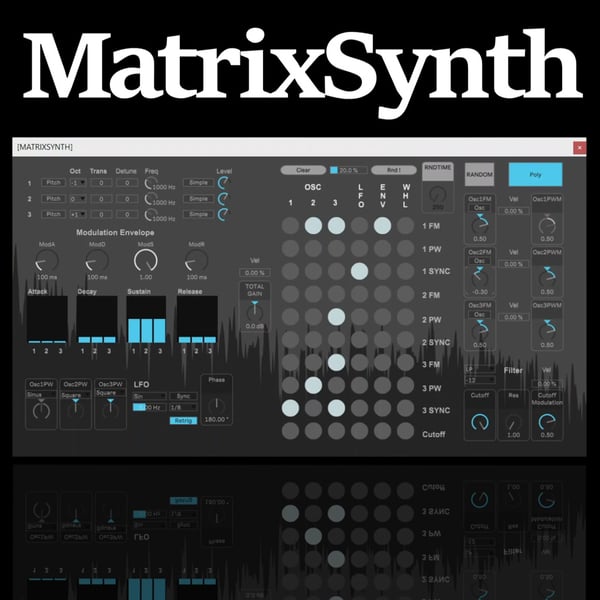Open the Oct dropdown for oscillator 1
The width and height of the screenshot is (600, 600).
[78, 183]
